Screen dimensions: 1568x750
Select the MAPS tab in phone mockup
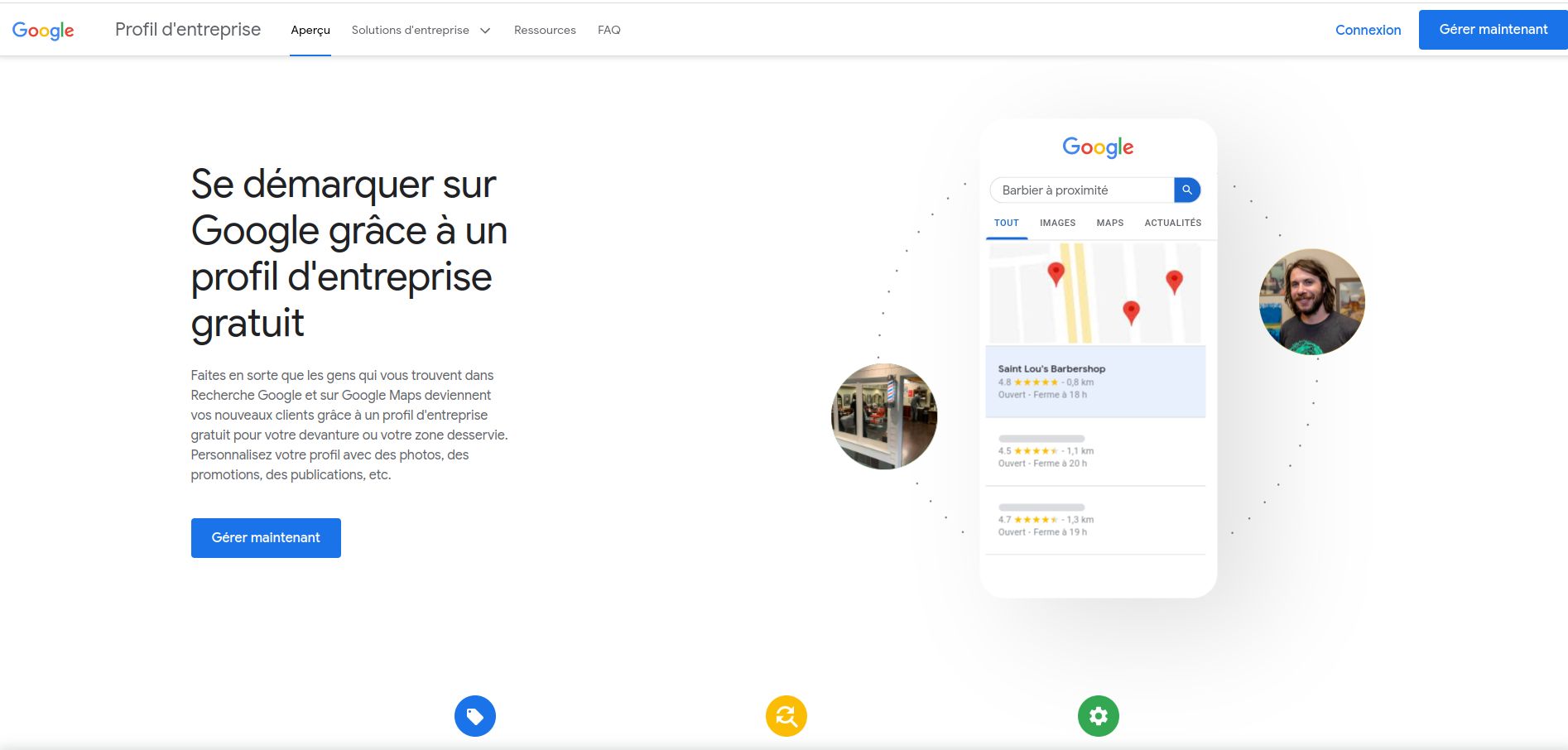point(1110,223)
